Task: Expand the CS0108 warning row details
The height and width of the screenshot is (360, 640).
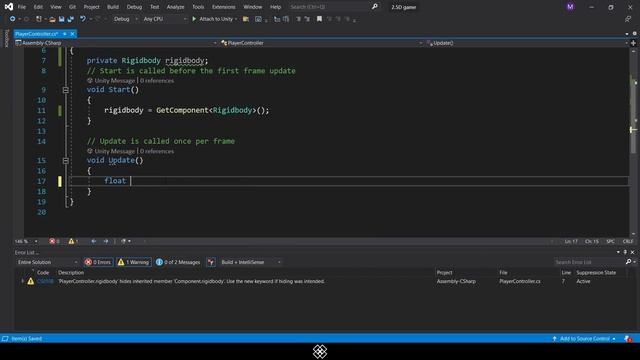Action: tap(22, 281)
